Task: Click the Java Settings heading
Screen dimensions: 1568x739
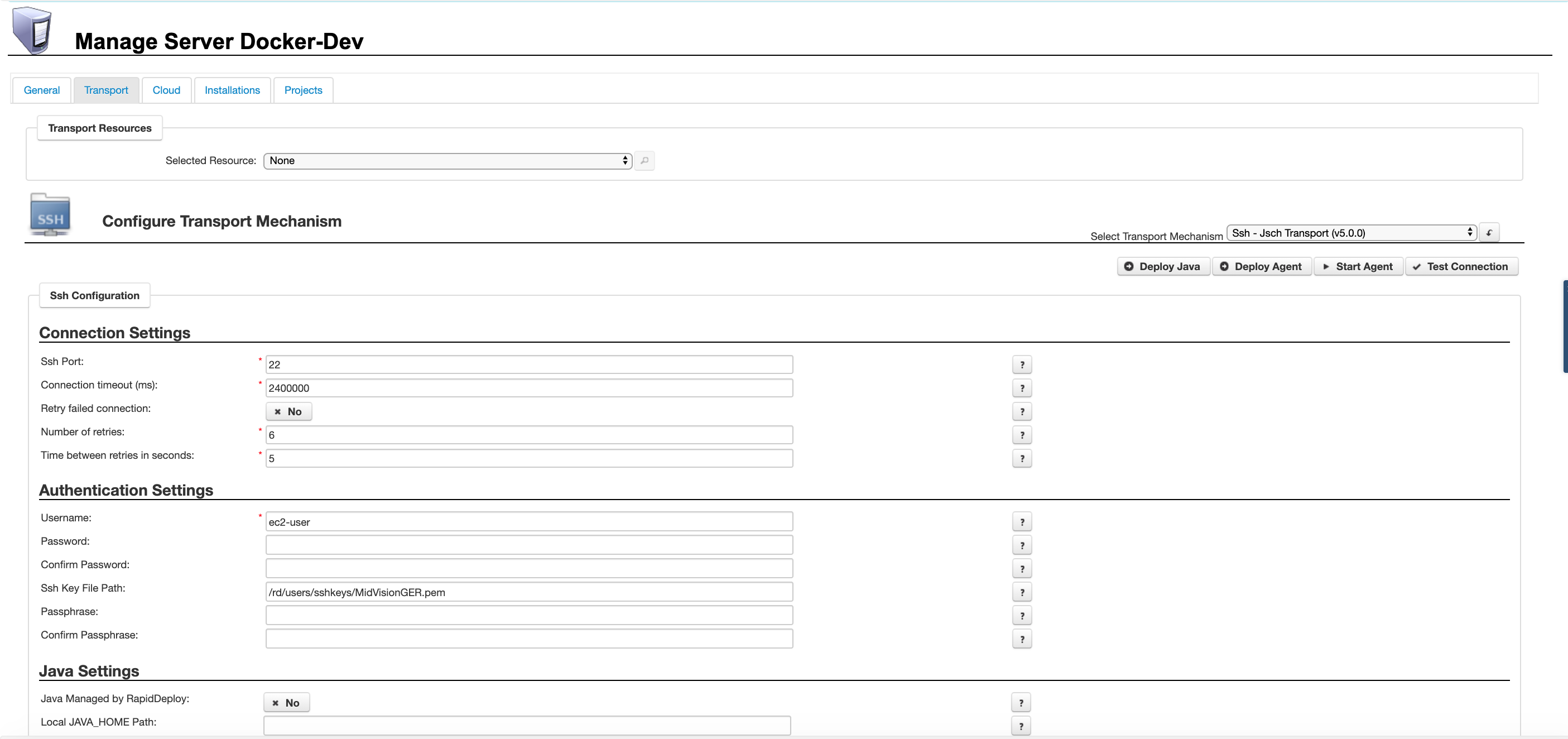Action: [x=89, y=671]
